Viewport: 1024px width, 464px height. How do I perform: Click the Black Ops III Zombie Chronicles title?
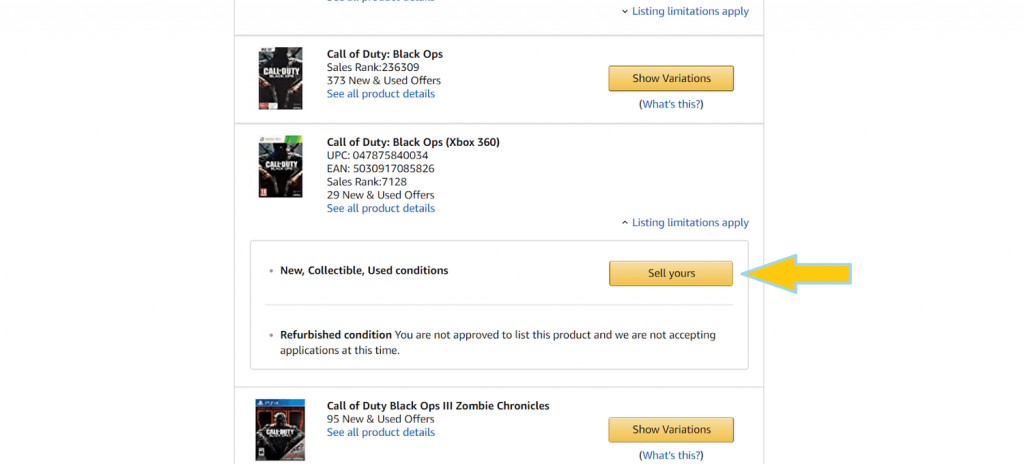pyautogui.click(x=438, y=406)
